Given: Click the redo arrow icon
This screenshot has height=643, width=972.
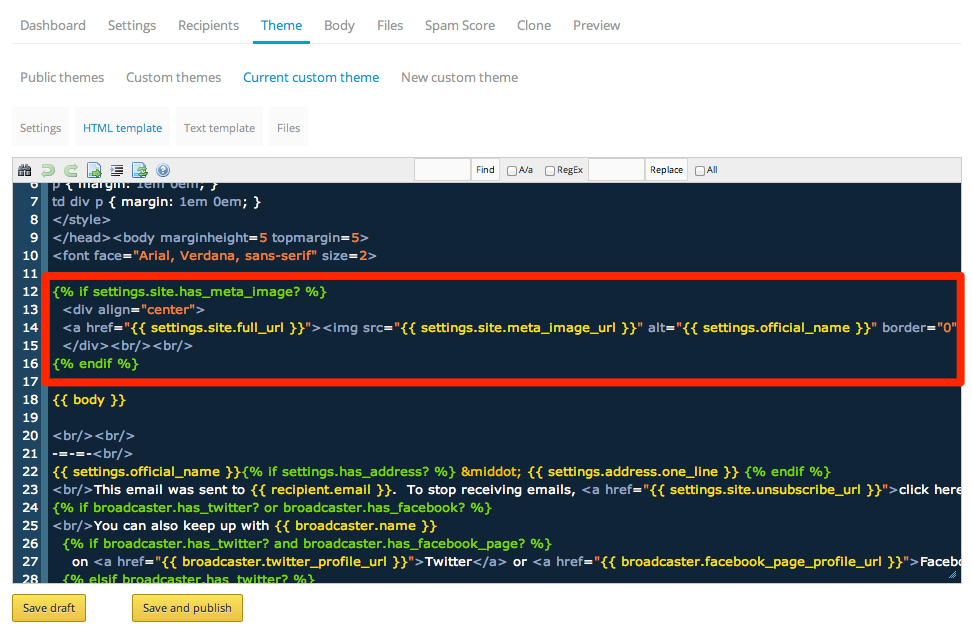Looking at the screenshot, I should coord(71,170).
